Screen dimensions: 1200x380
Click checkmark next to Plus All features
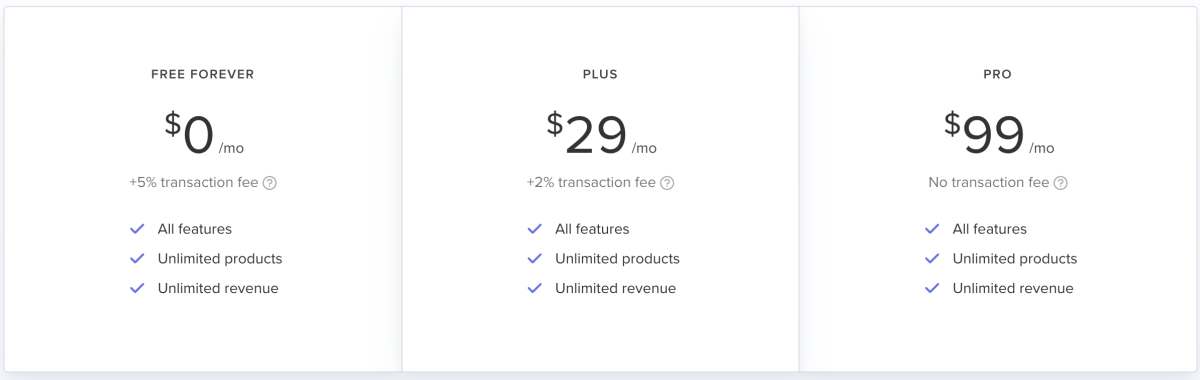coord(535,229)
